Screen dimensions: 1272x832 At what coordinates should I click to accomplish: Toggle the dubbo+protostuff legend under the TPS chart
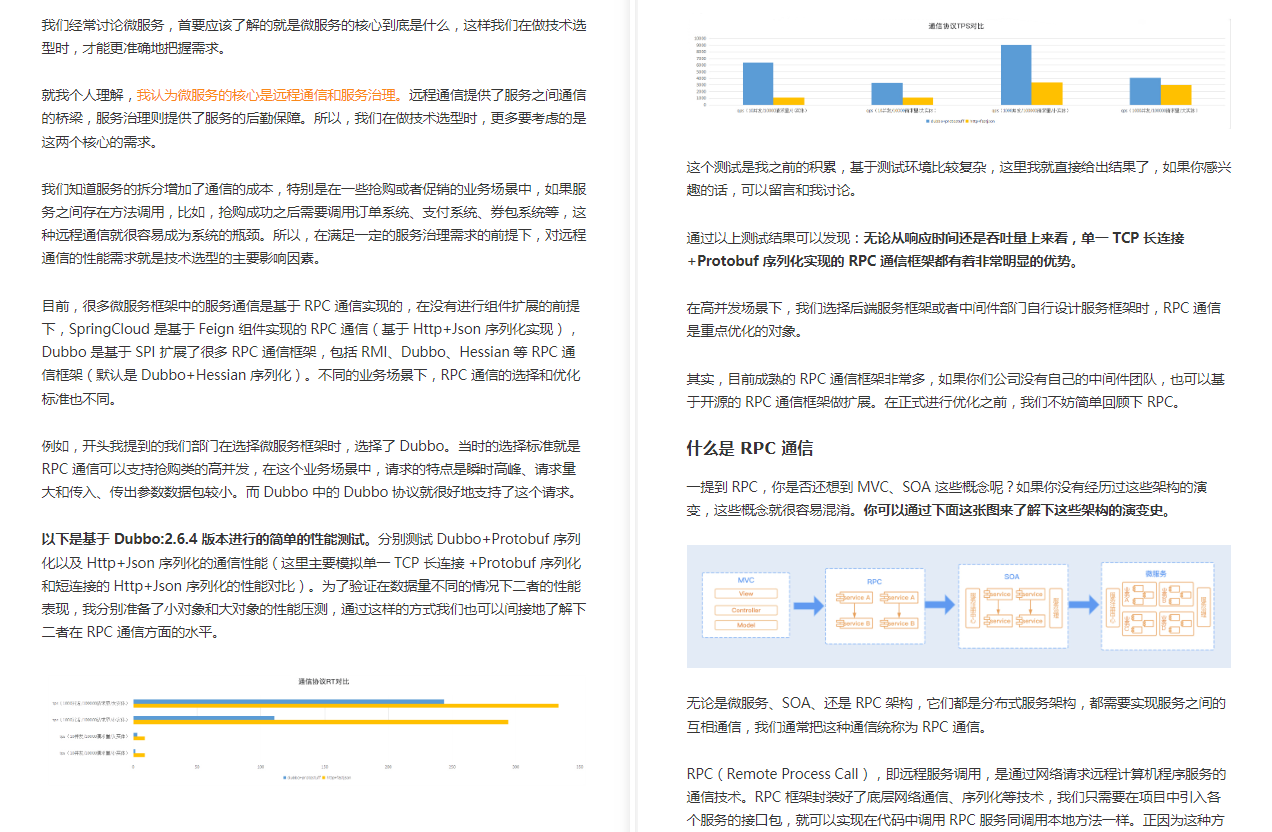[x=943, y=121]
